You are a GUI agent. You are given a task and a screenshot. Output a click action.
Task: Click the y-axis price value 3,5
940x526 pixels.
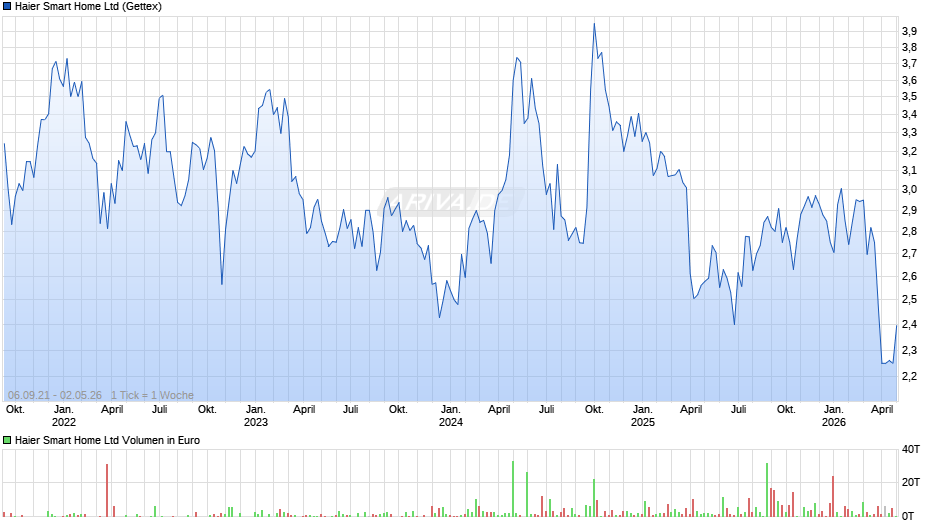[x=909, y=97]
